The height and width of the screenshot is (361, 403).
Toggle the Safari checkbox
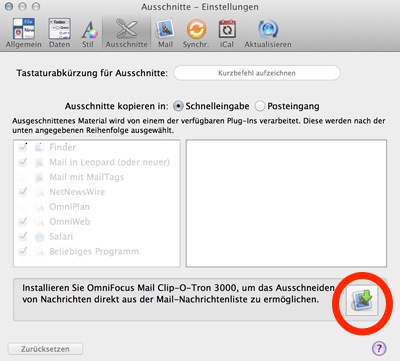(x=23, y=236)
